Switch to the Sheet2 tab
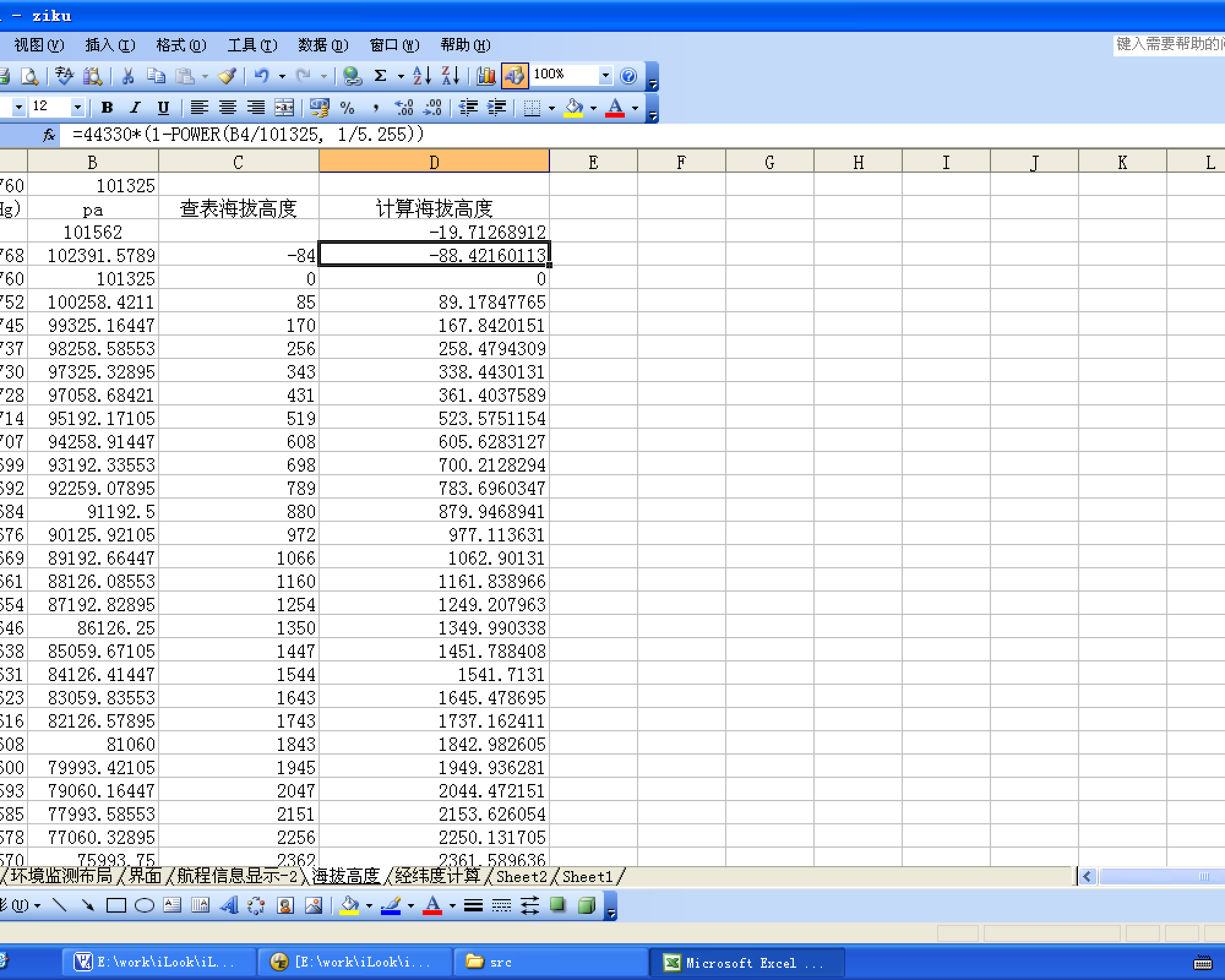 pos(521,876)
